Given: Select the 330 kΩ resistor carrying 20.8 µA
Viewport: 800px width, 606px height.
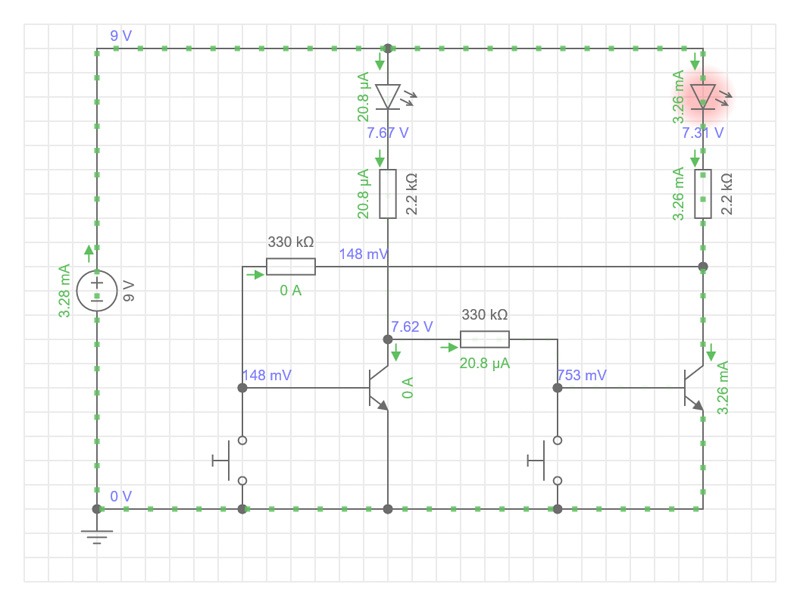Looking at the screenshot, I should (484, 339).
